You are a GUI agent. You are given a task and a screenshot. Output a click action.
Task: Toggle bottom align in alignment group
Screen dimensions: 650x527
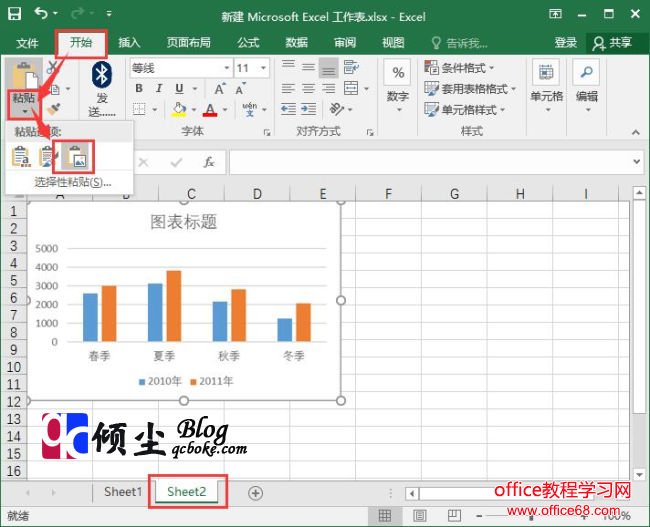click(x=328, y=68)
